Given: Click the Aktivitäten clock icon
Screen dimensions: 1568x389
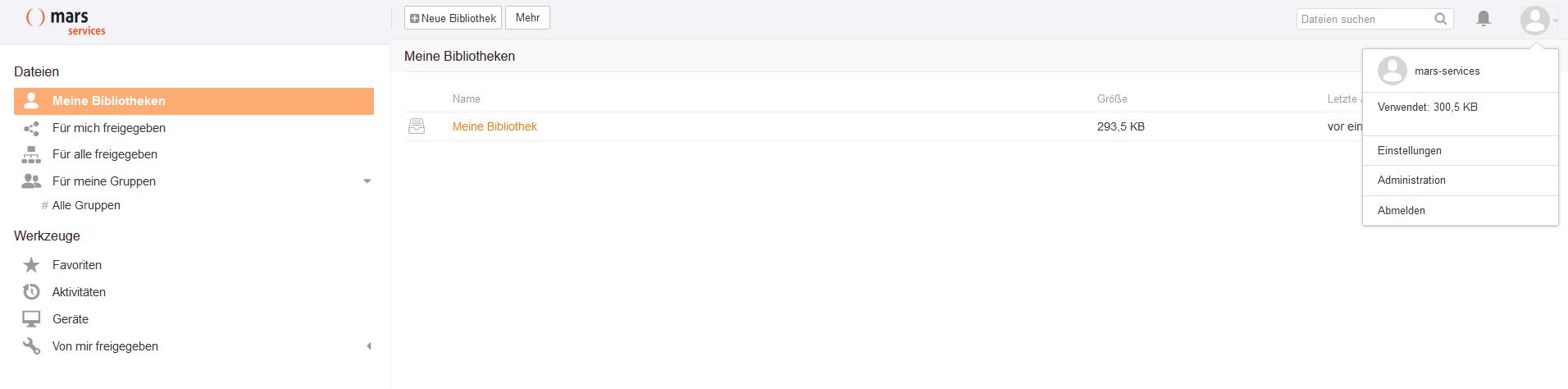Looking at the screenshot, I should coord(31,292).
